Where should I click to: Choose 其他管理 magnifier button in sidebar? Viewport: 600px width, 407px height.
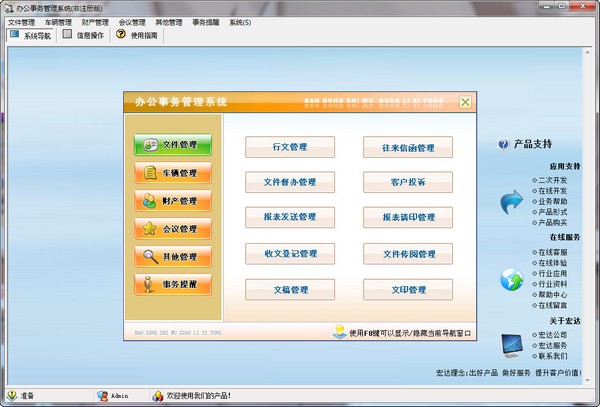pos(173,257)
